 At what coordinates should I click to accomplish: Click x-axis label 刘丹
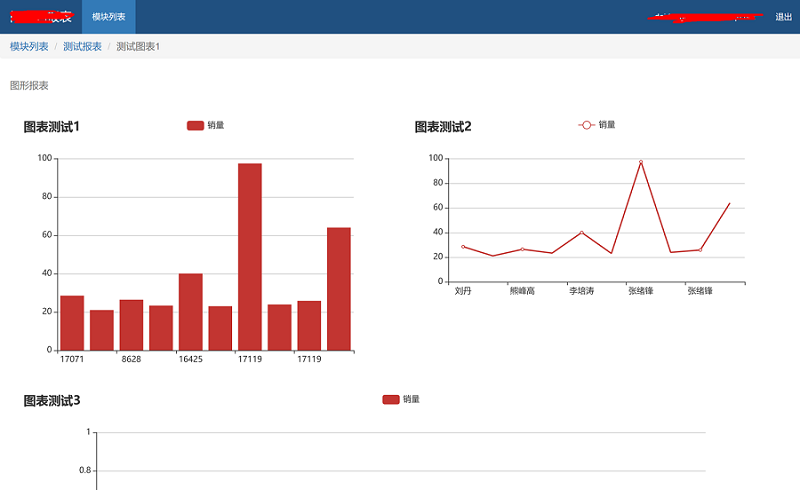point(463,291)
